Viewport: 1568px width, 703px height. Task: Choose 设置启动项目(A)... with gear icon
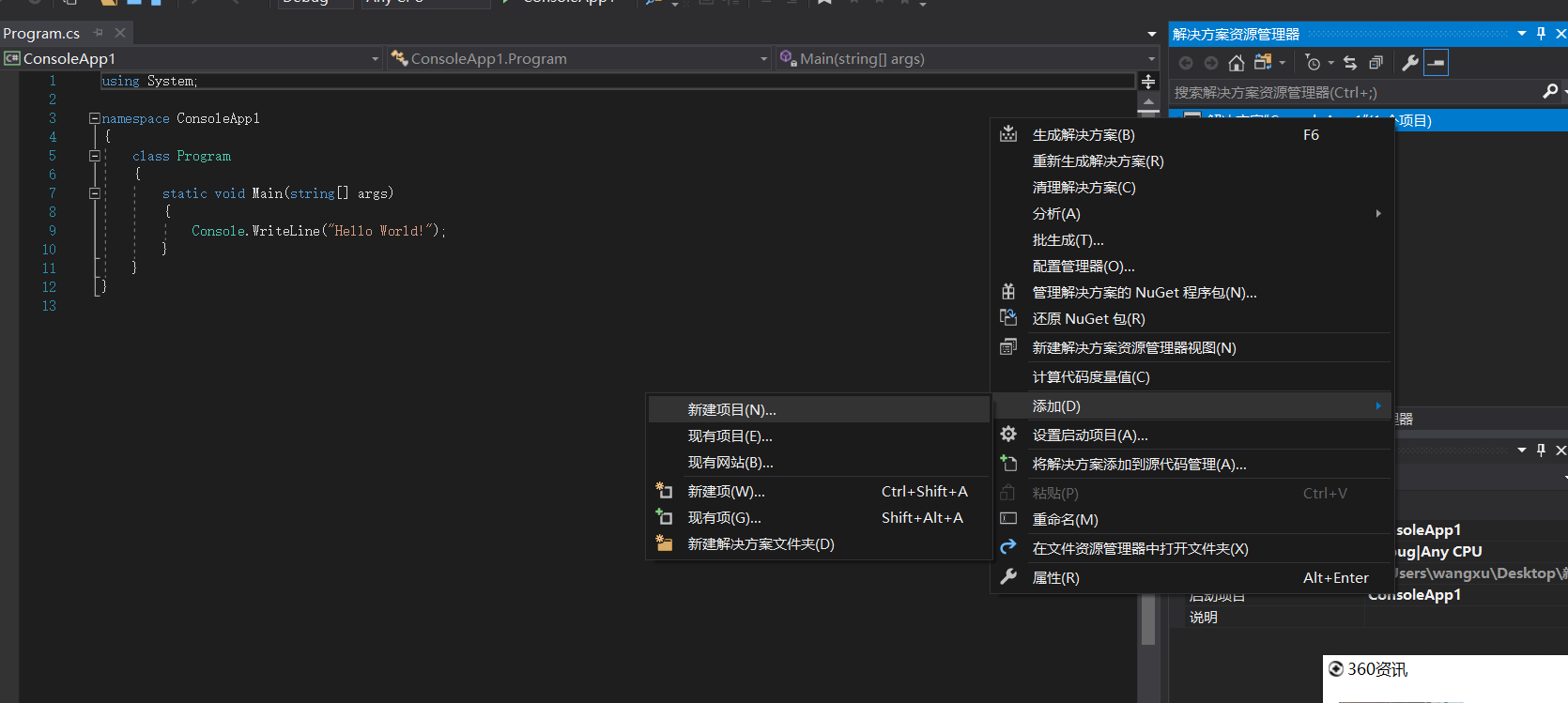[1191, 436]
